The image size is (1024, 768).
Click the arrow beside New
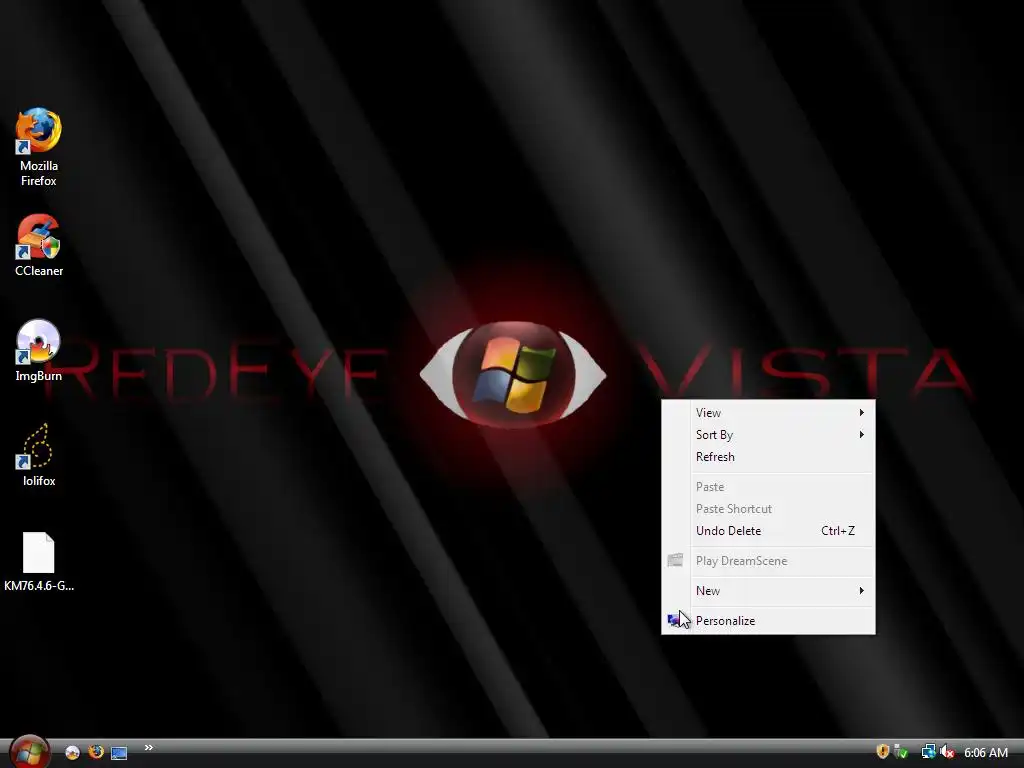pos(862,591)
